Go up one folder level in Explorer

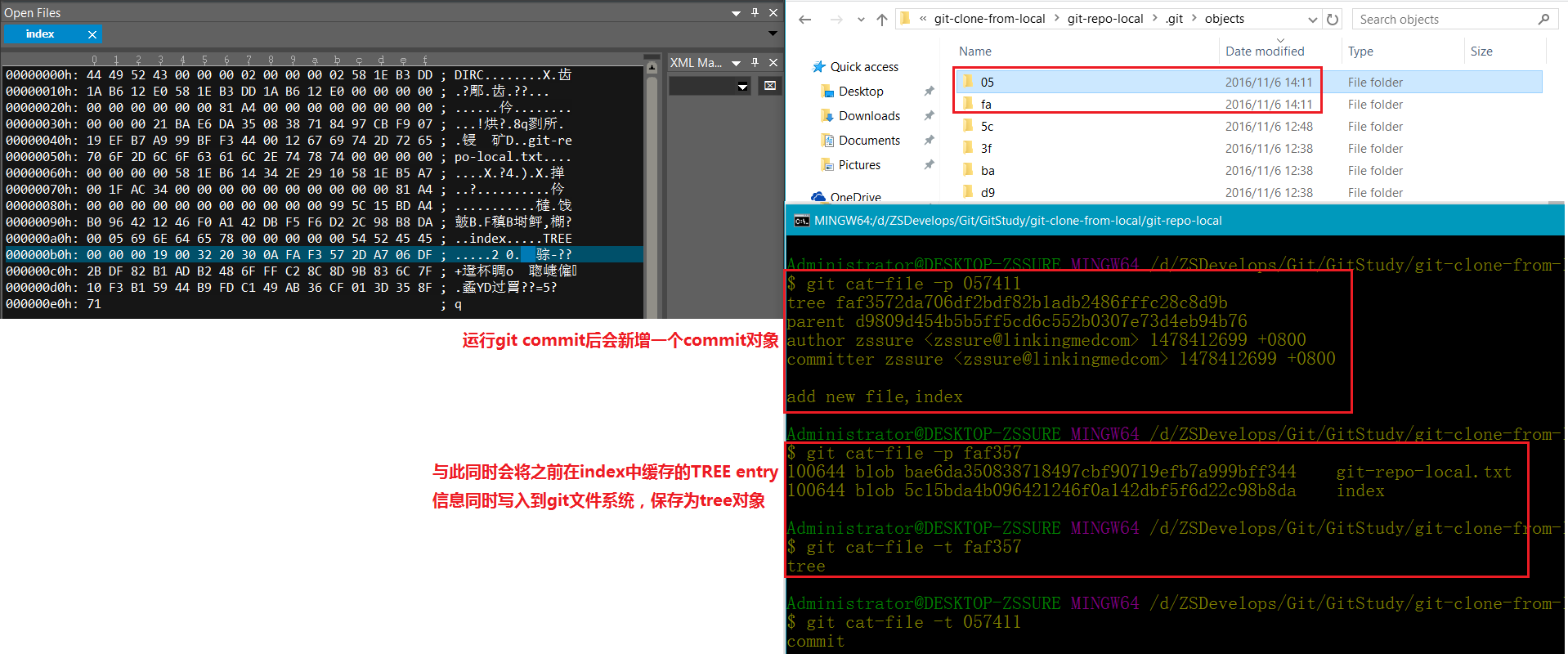[881, 20]
